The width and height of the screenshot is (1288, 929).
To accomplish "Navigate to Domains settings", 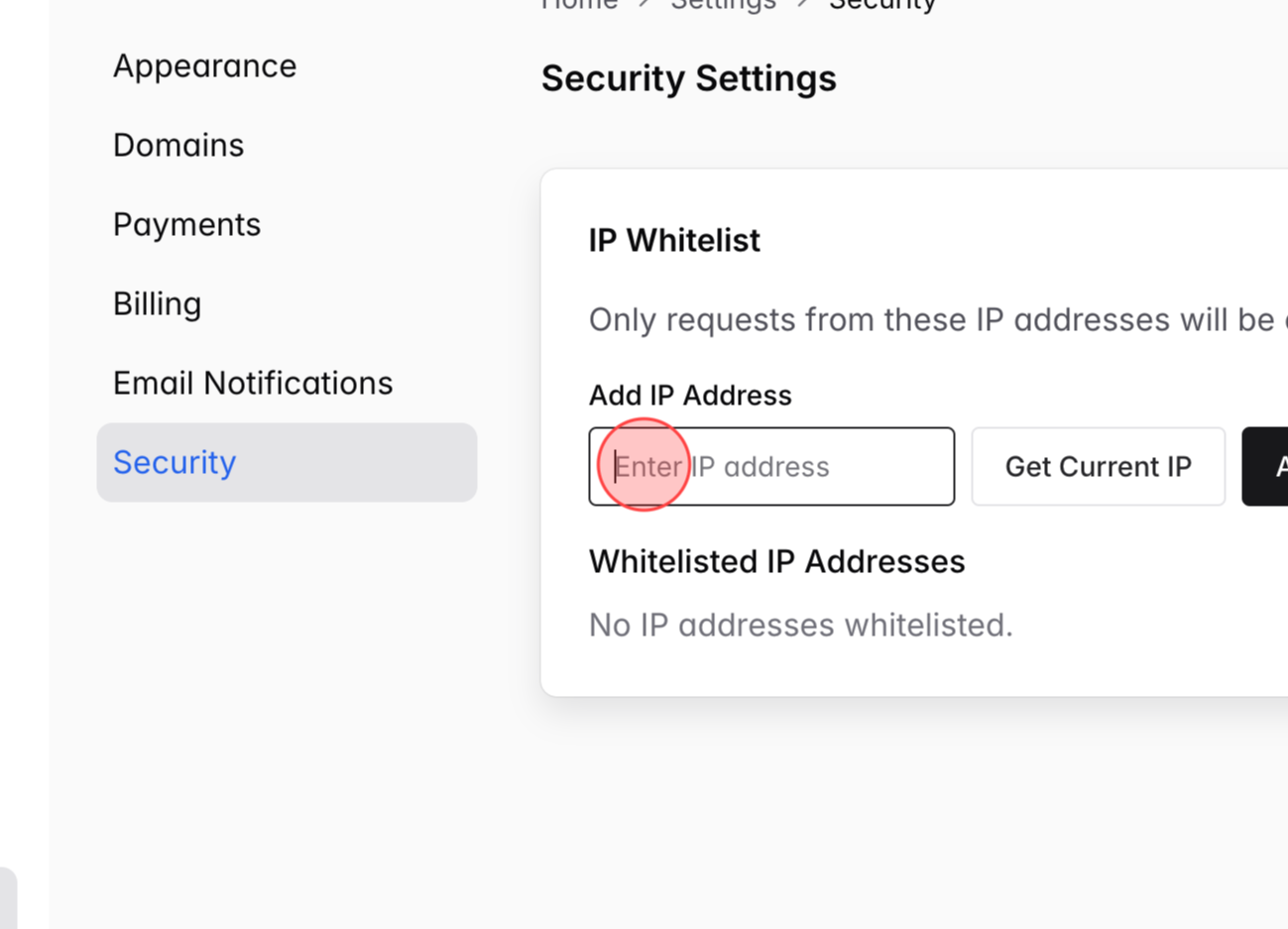I will tap(178, 145).
